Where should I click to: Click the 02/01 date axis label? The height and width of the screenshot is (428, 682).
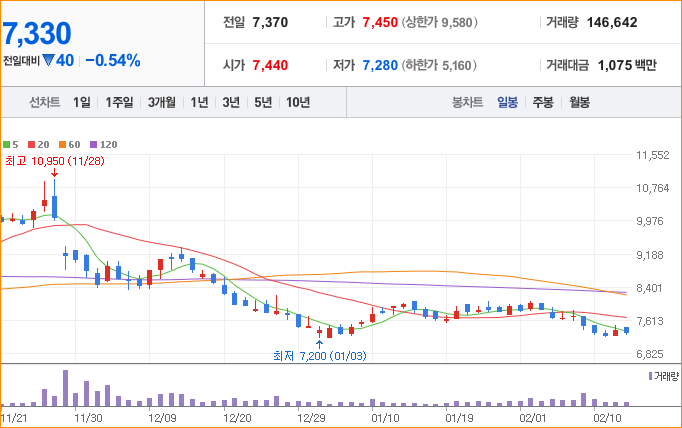[x=533, y=418]
